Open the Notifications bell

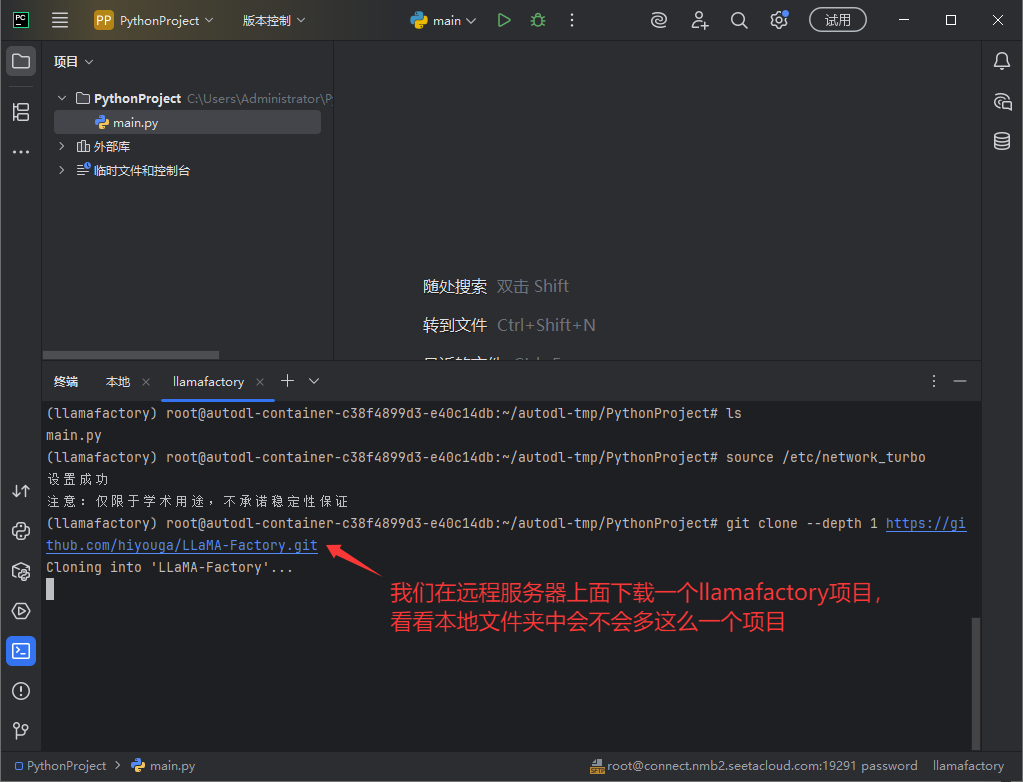click(x=1002, y=61)
